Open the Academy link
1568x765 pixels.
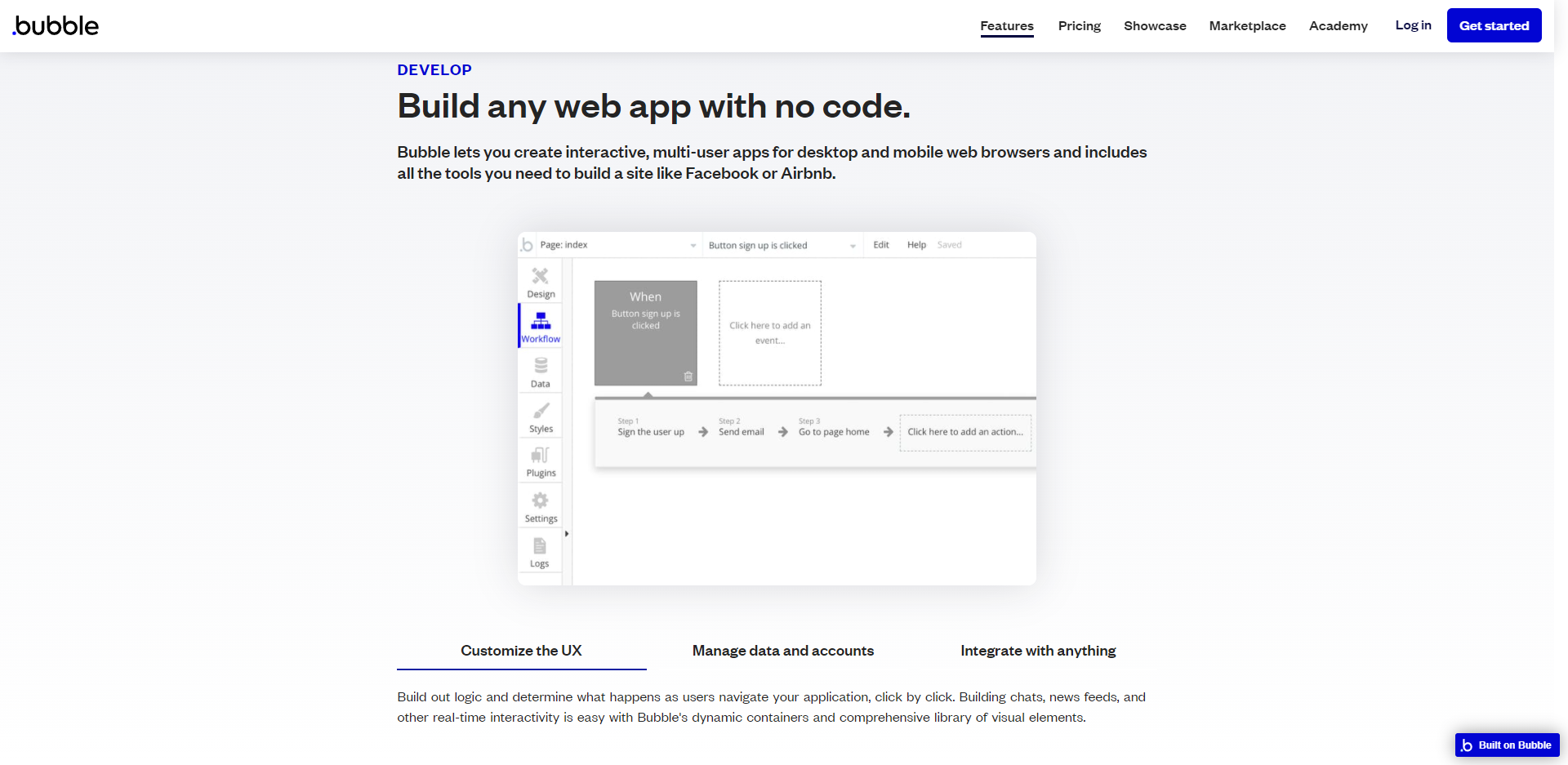(x=1338, y=26)
